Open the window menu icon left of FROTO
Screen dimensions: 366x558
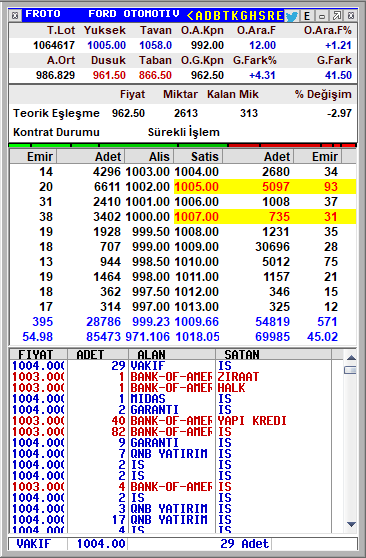pyautogui.click(x=15, y=16)
